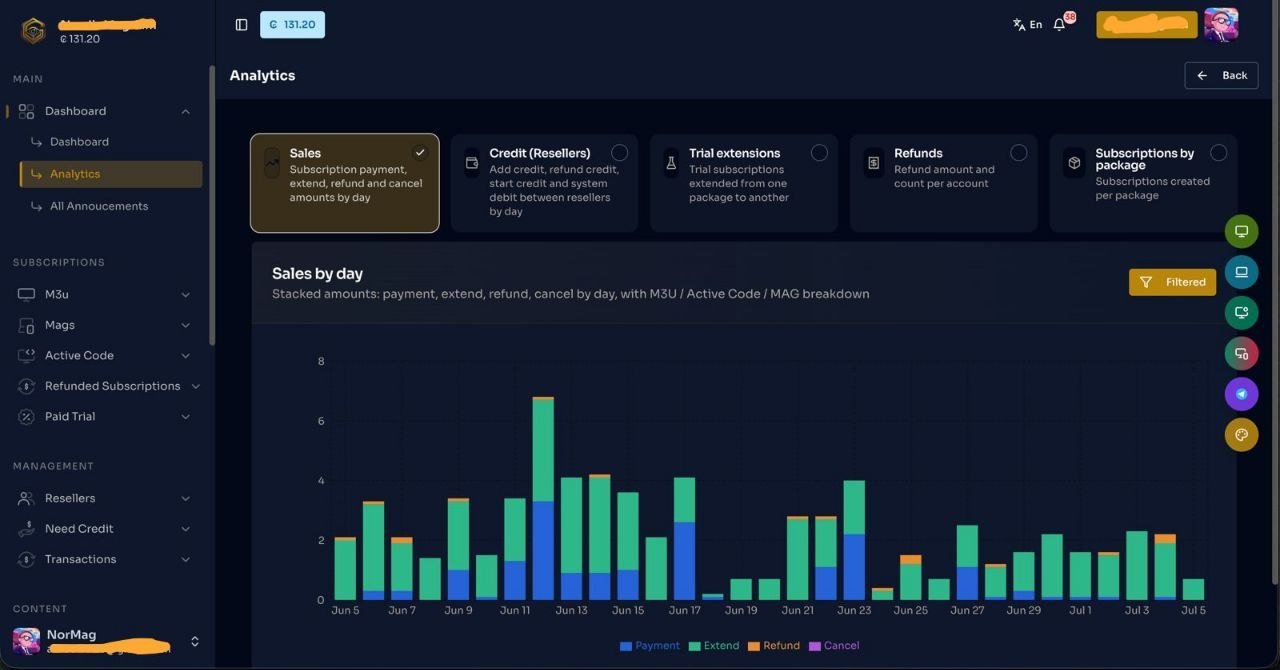Select the Refunds radio

[1019, 153]
